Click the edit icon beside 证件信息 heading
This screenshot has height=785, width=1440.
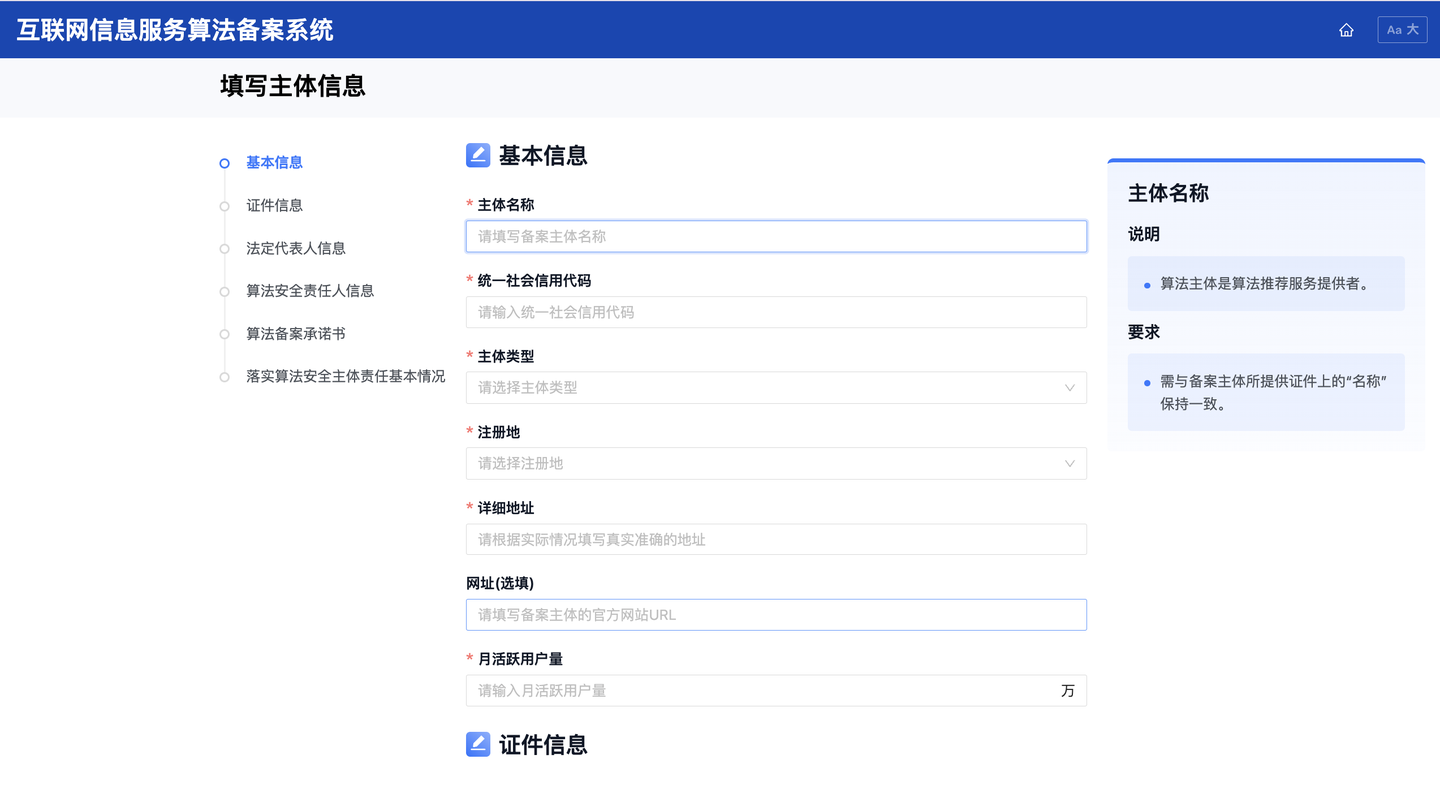478,744
